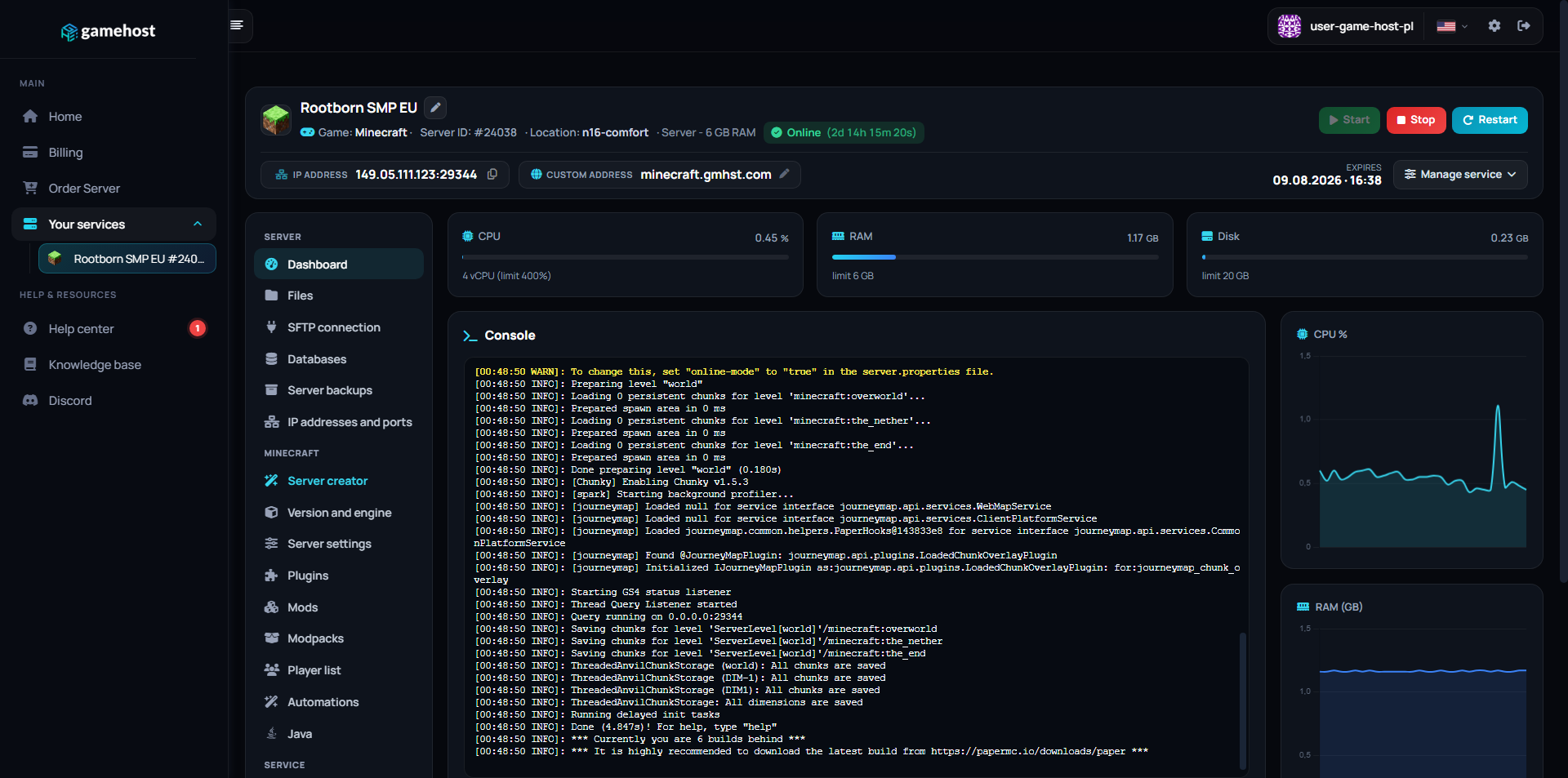Click the page vertical scrollbar

pyautogui.click(x=1563, y=291)
